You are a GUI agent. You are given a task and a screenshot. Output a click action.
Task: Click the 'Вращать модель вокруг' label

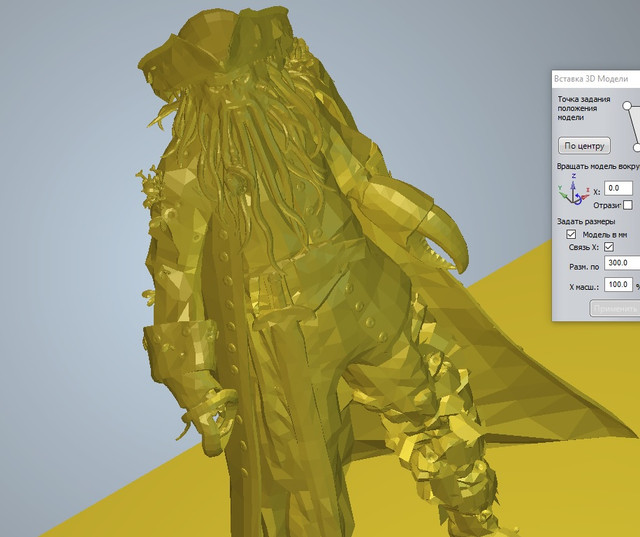pos(598,166)
